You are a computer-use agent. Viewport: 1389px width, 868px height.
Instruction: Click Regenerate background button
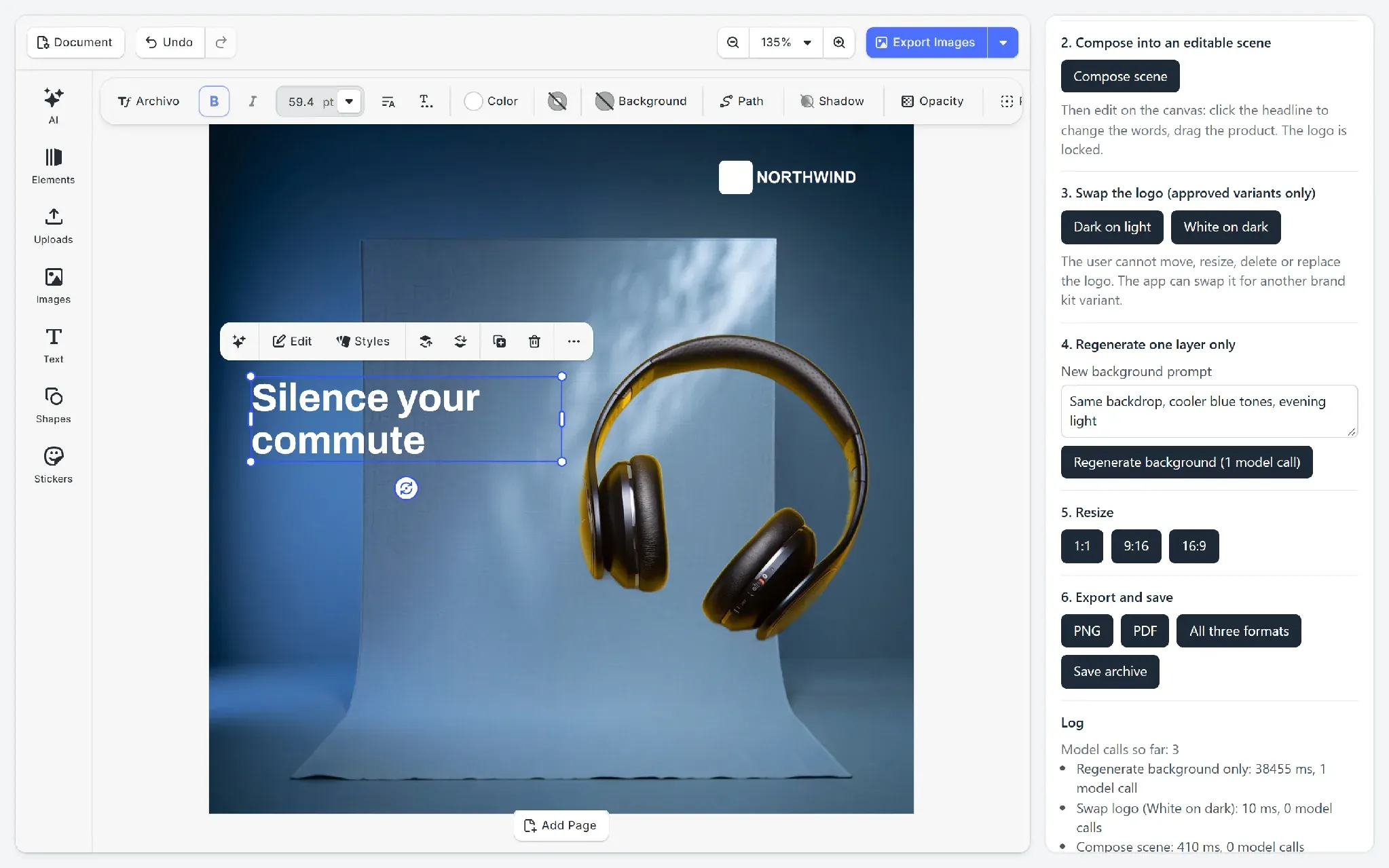(1187, 462)
